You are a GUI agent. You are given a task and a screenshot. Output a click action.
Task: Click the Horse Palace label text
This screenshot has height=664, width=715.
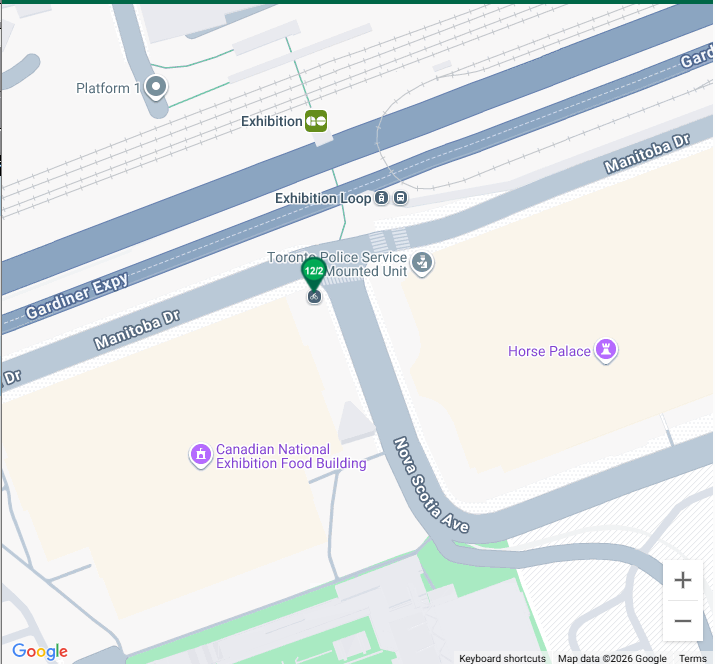tap(549, 351)
